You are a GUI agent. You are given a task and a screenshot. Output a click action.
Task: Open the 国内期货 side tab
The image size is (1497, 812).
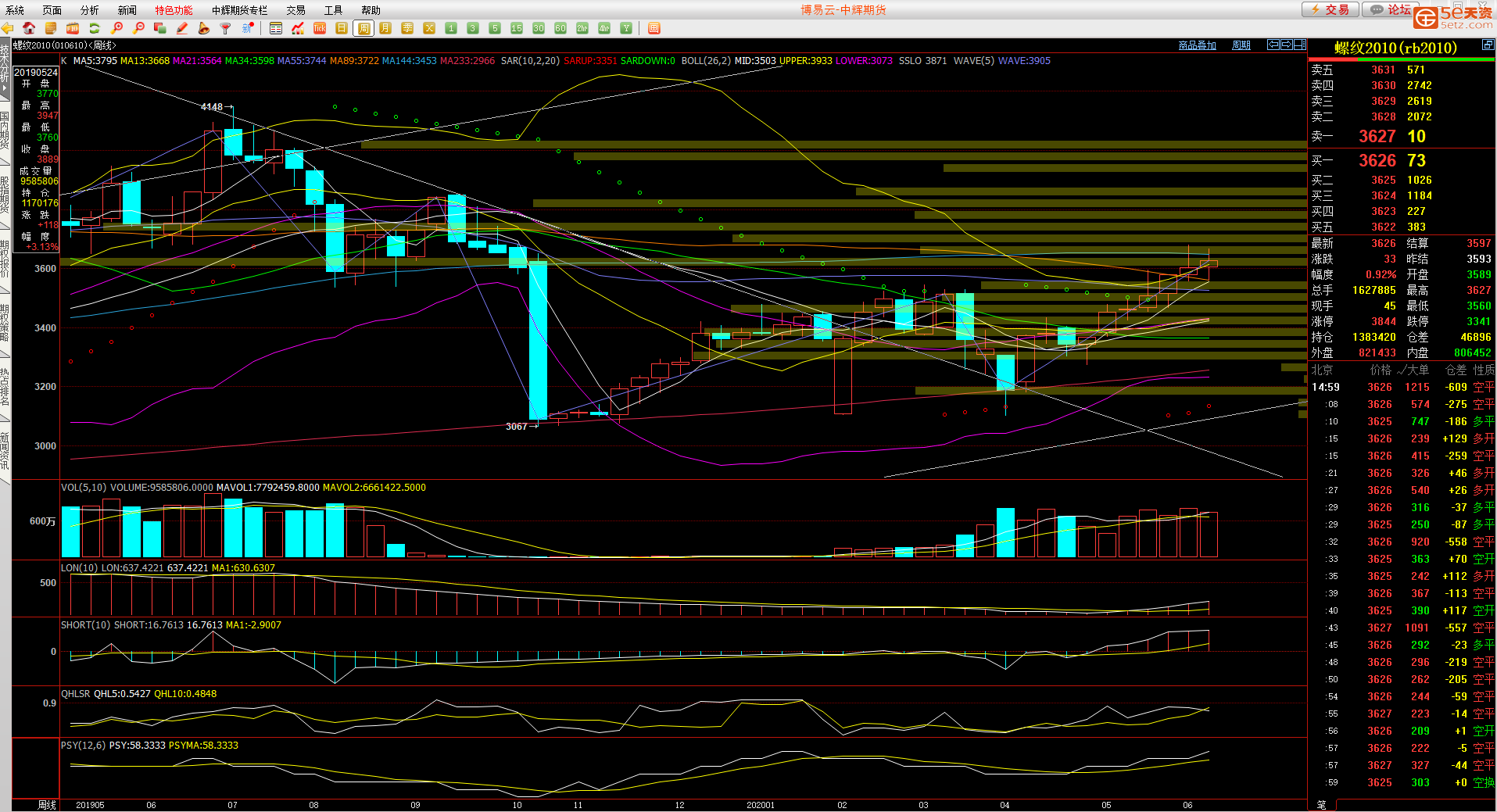5,130
